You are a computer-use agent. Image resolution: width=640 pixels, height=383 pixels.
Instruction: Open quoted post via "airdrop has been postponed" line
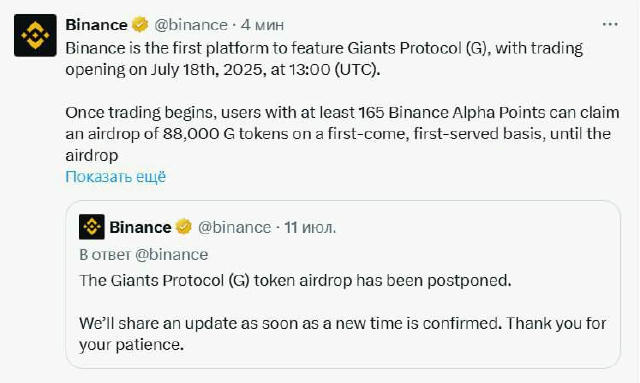click(x=295, y=280)
